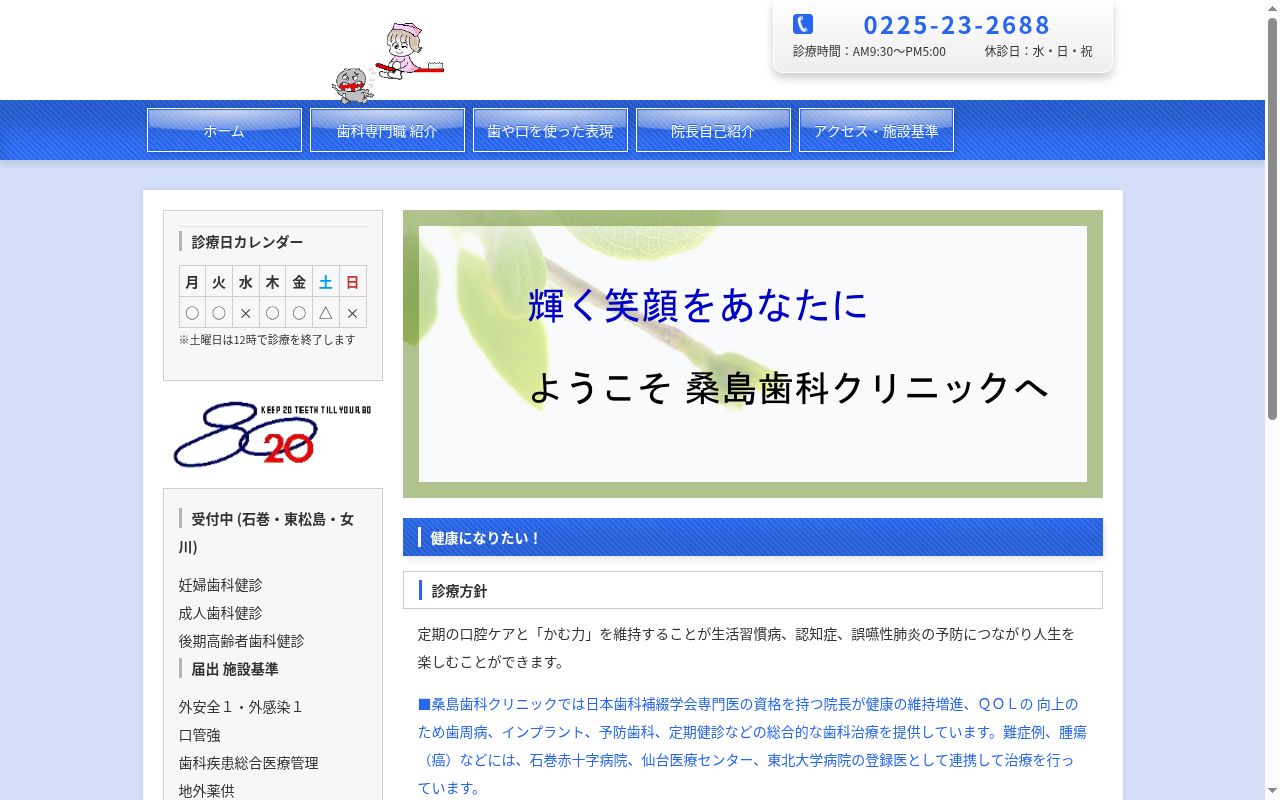Image resolution: width=1280 pixels, height=800 pixels.
Task: Click the 月 column header in calendar
Action: 192,282
